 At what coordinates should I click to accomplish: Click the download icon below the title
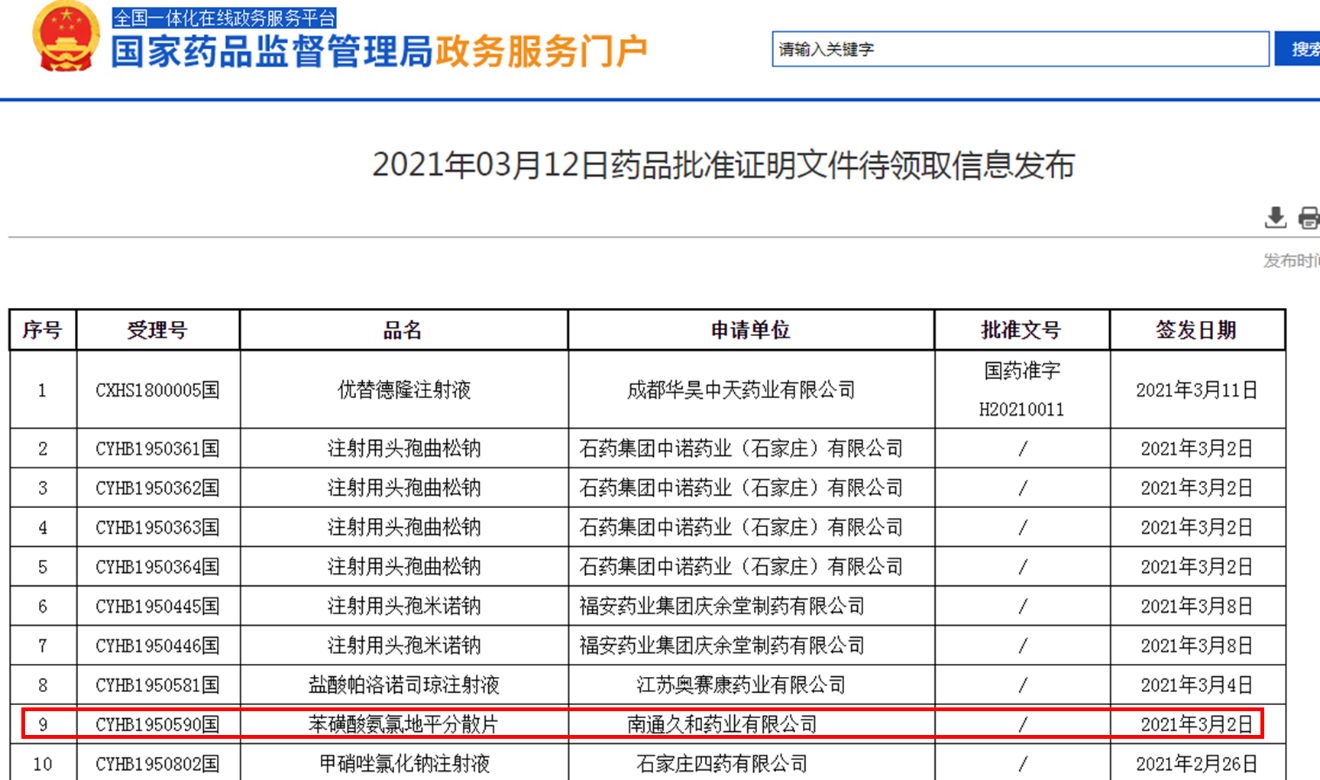click(x=1275, y=217)
